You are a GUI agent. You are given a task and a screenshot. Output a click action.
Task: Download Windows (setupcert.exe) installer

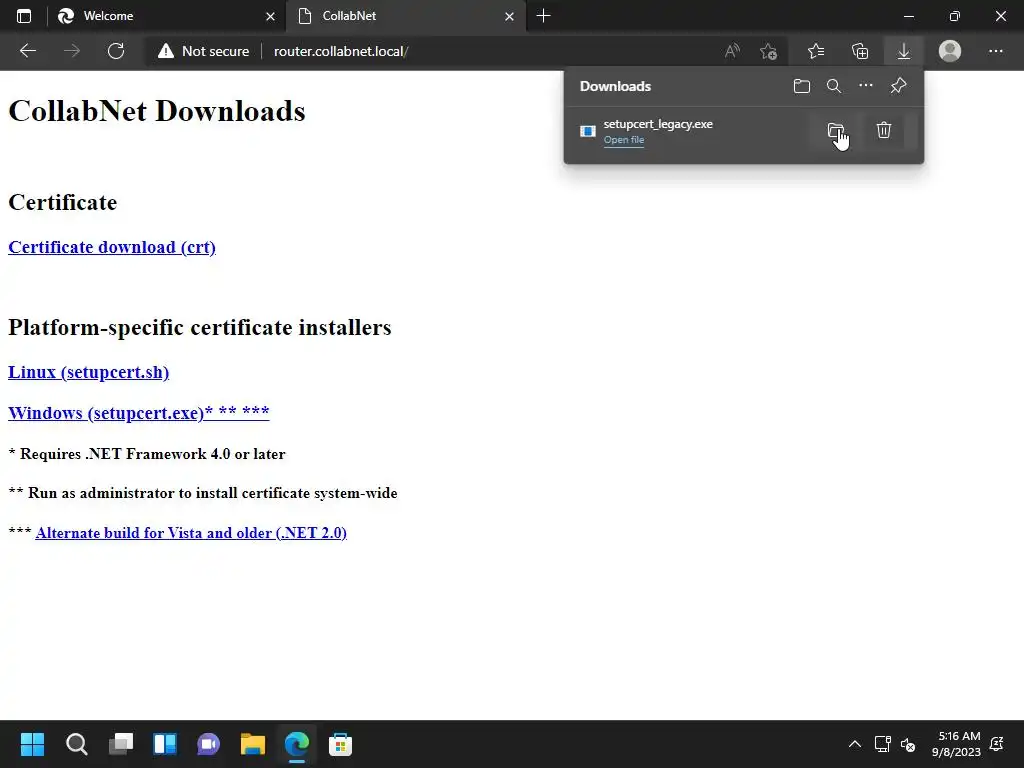click(138, 413)
